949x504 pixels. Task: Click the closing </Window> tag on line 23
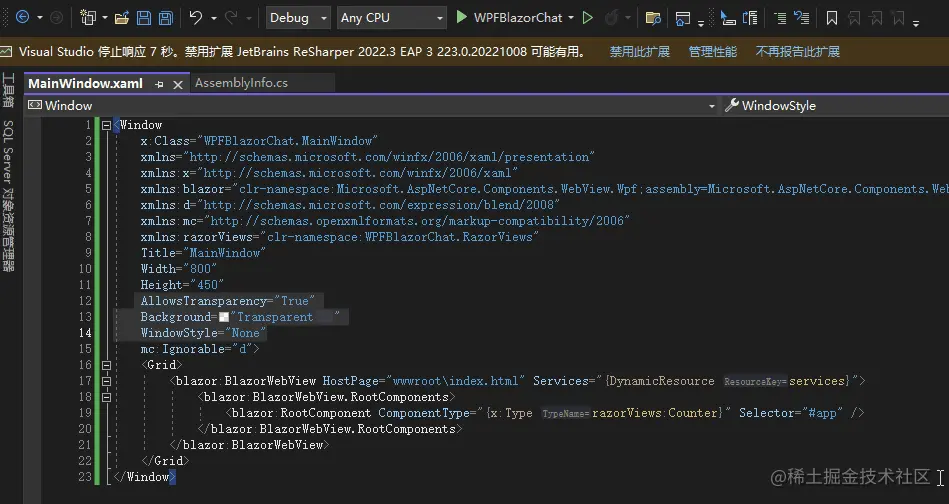coord(144,477)
